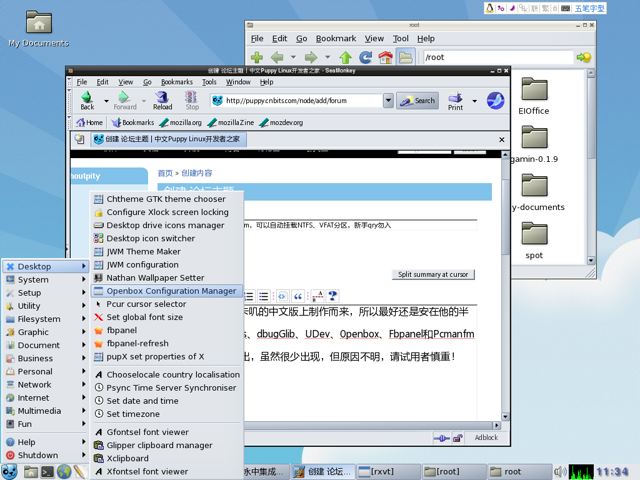The width and height of the screenshot is (640, 480).
Task: Click the blockquote icon in the editor toolbar
Action: (x=298, y=296)
